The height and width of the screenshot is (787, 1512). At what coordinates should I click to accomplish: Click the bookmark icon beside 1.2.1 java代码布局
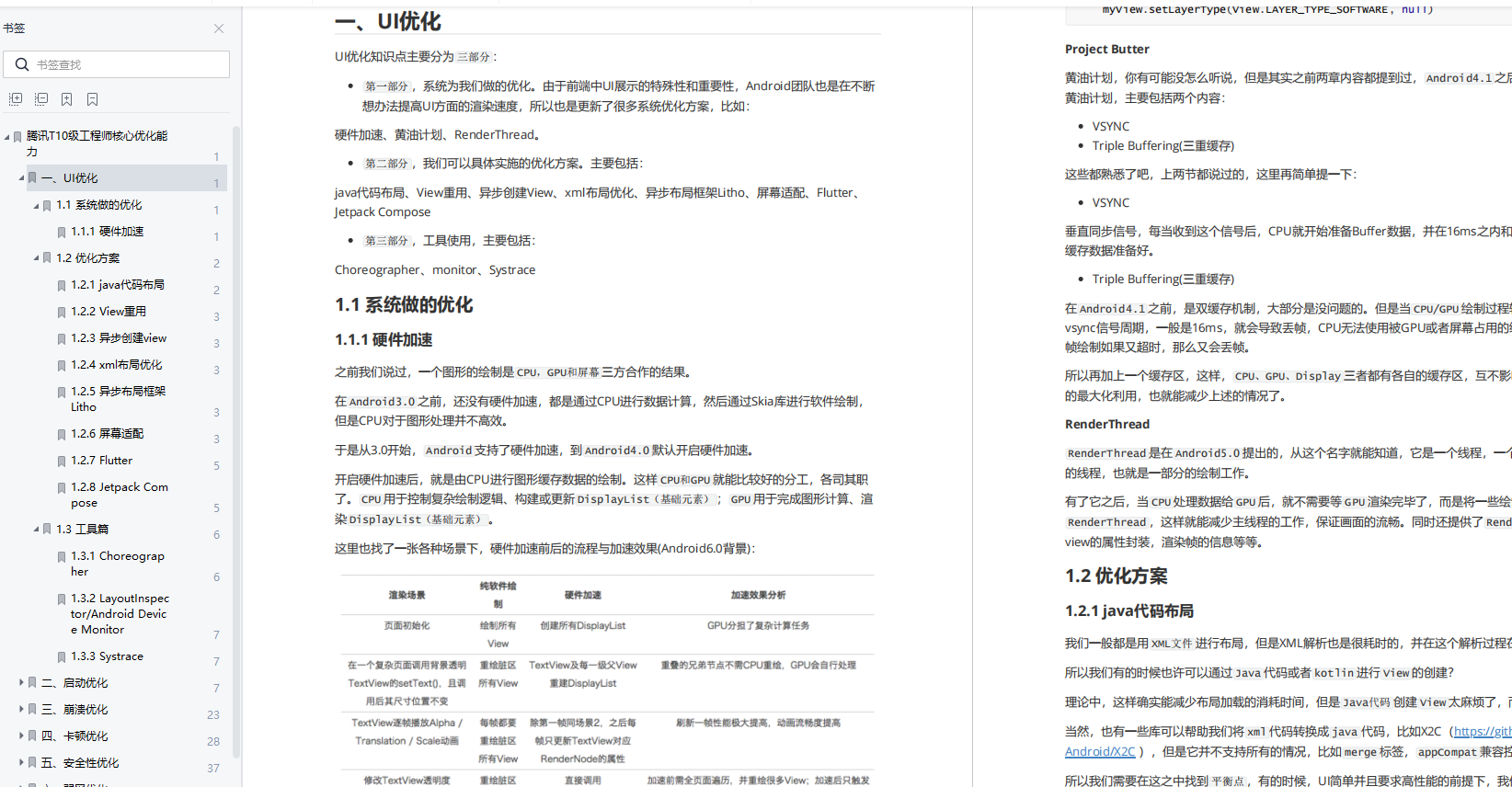[62, 286]
